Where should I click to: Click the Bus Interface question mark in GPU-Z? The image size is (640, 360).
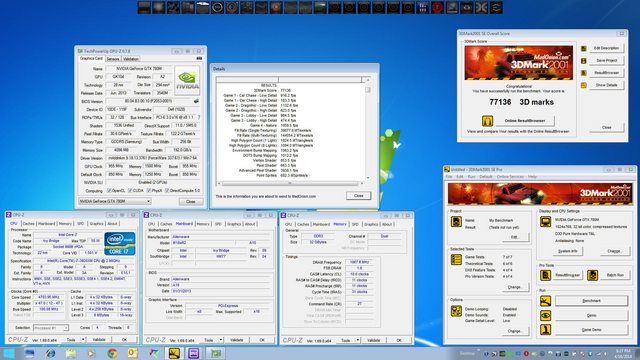click(x=199, y=118)
